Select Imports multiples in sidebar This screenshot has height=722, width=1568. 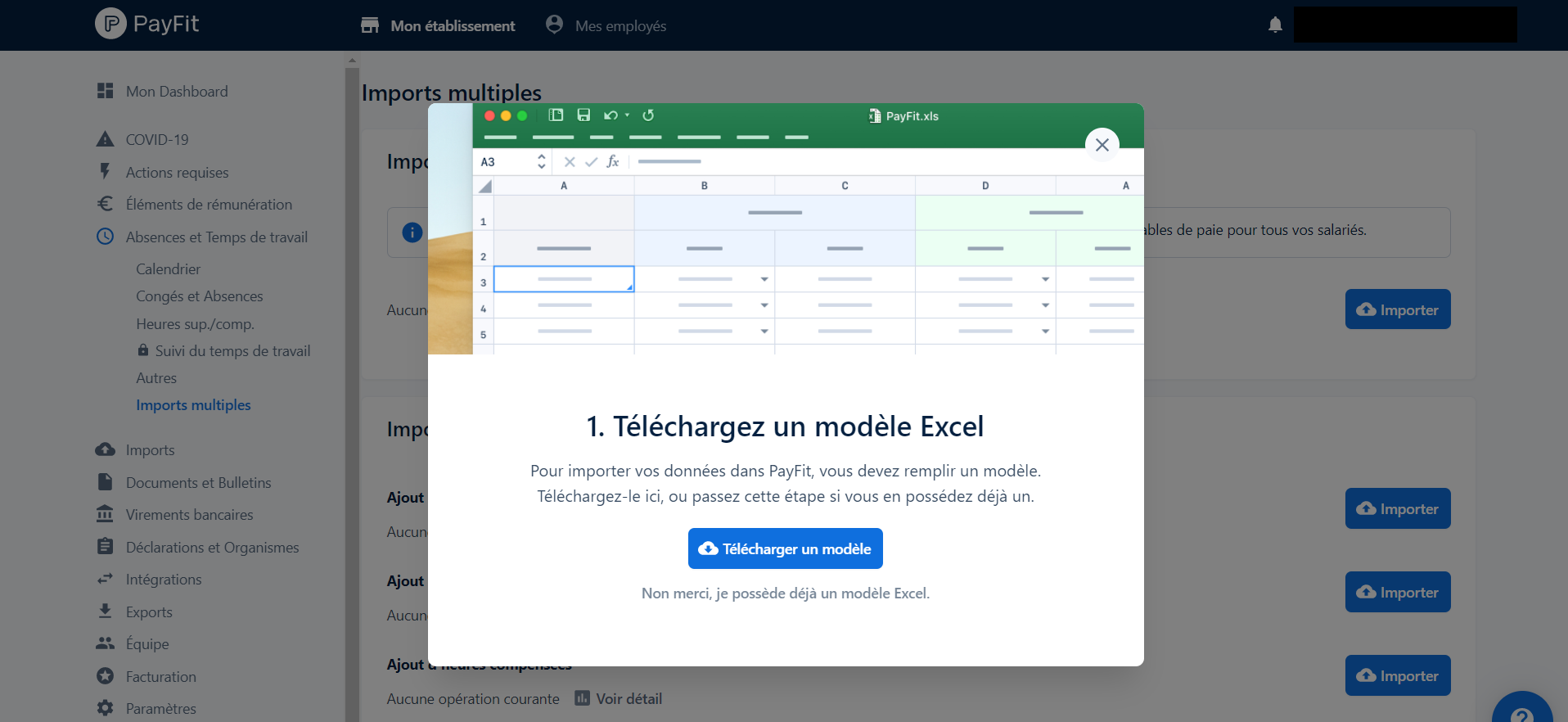click(x=193, y=404)
